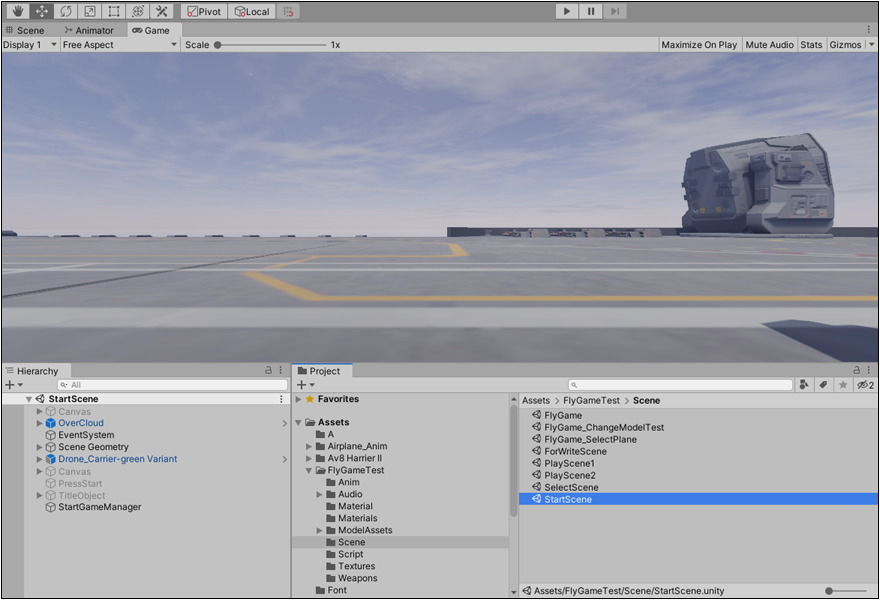The image size is (880, 600).
Task: Select the Hand tool
Action: (x=18, y=11)
